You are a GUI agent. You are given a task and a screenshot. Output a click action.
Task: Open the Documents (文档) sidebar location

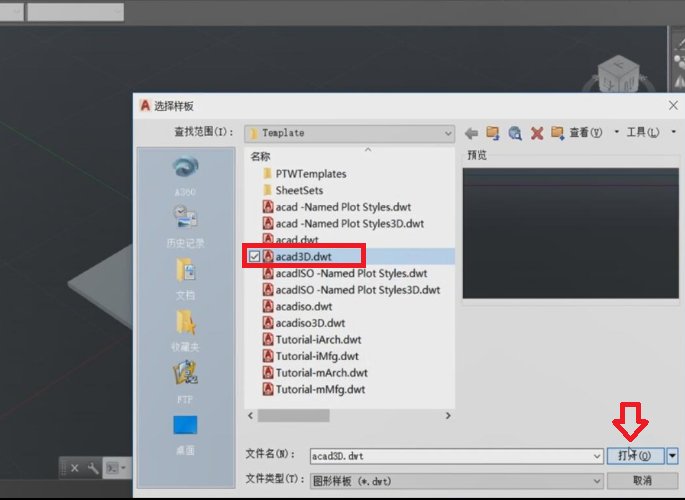[x=185, y=279]
